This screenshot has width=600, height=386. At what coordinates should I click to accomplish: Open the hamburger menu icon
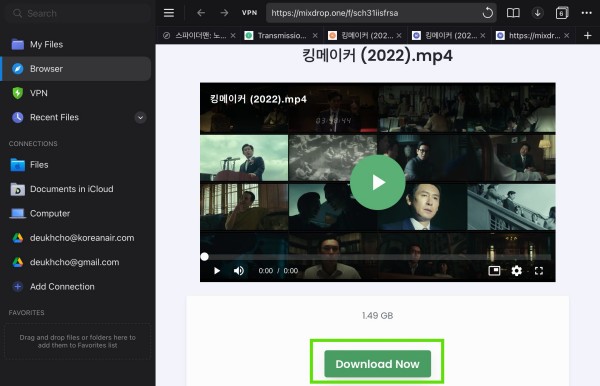click(x=169, y=13)
